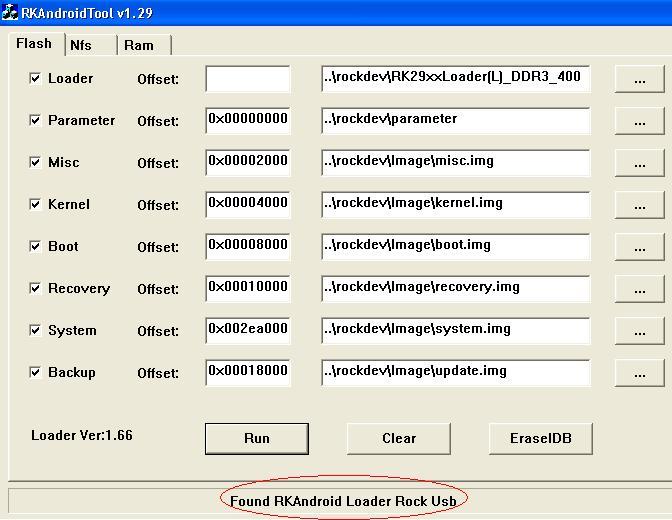The height and width of the screenshot is (520, 672).
Task: Browse for the Recovery image file
Action: 639,289
